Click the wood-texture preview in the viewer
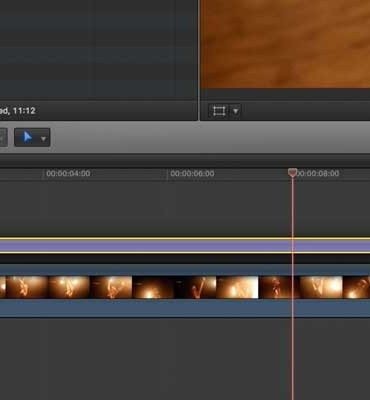Image resolution: width=370 pixels, height=400 pixels. 286,43
